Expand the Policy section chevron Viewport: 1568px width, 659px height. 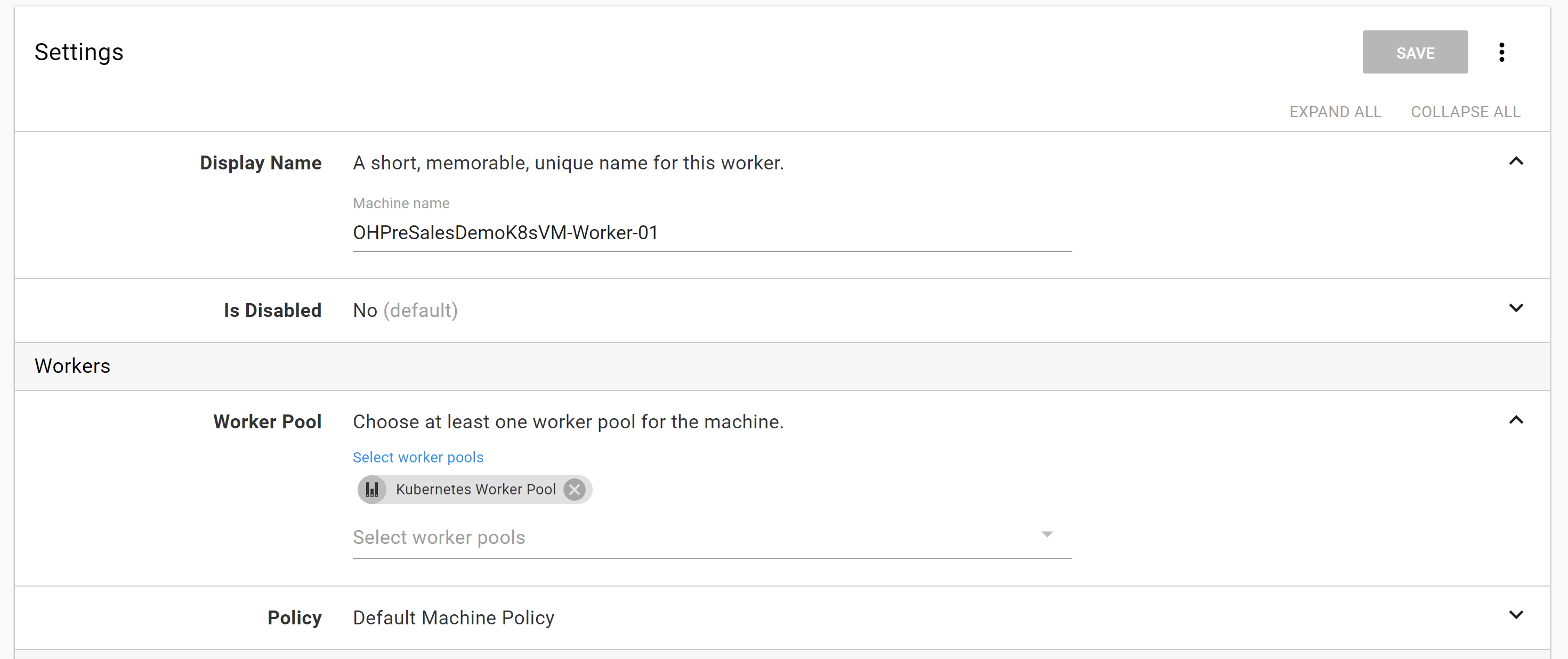click(x=1516, y=615)
